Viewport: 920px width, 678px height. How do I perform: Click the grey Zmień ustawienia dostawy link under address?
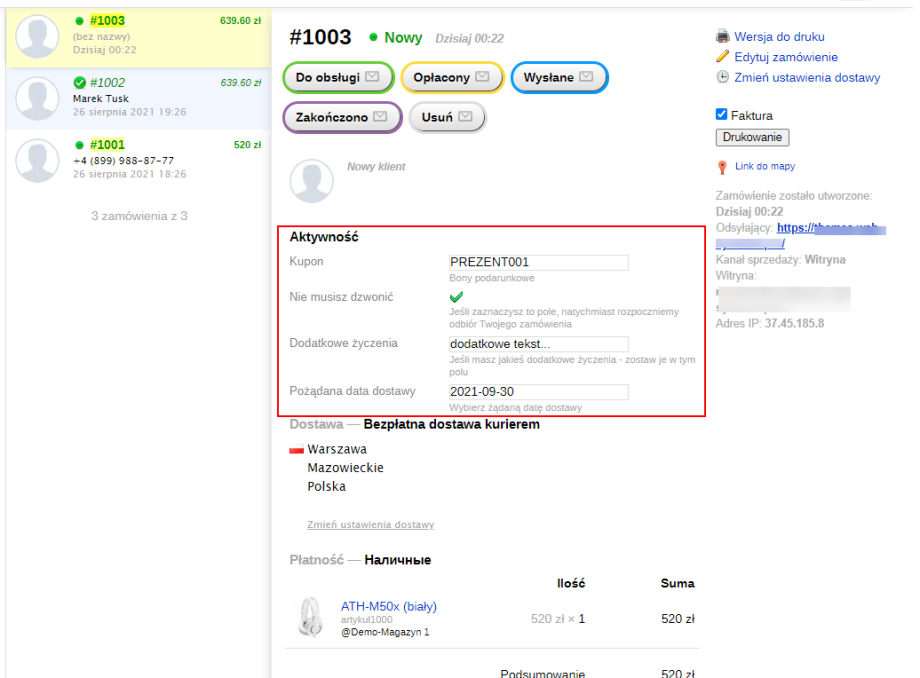(370, 525)
